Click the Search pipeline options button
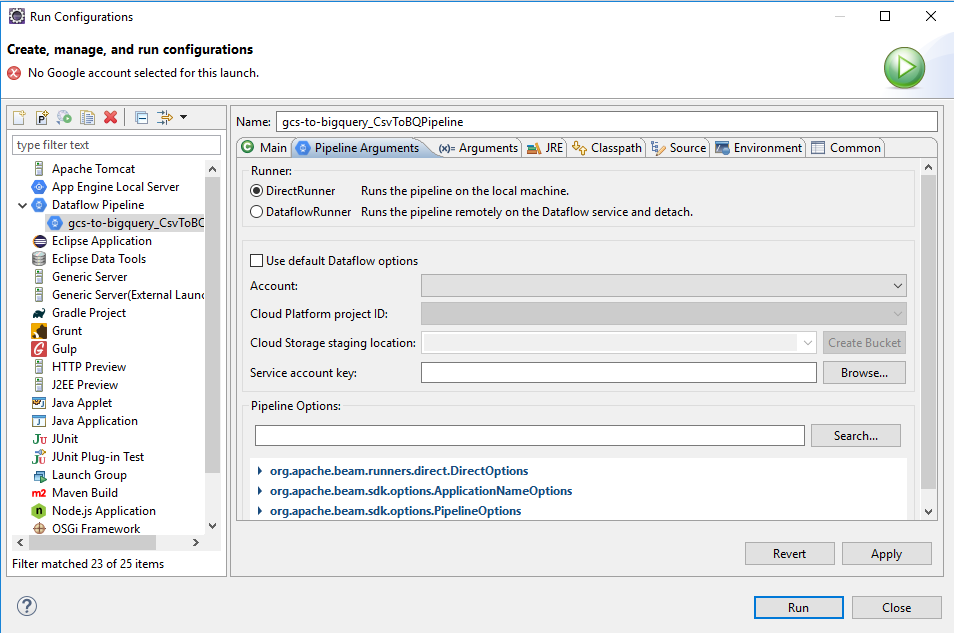The image size is (954, 633). [855, 436]
